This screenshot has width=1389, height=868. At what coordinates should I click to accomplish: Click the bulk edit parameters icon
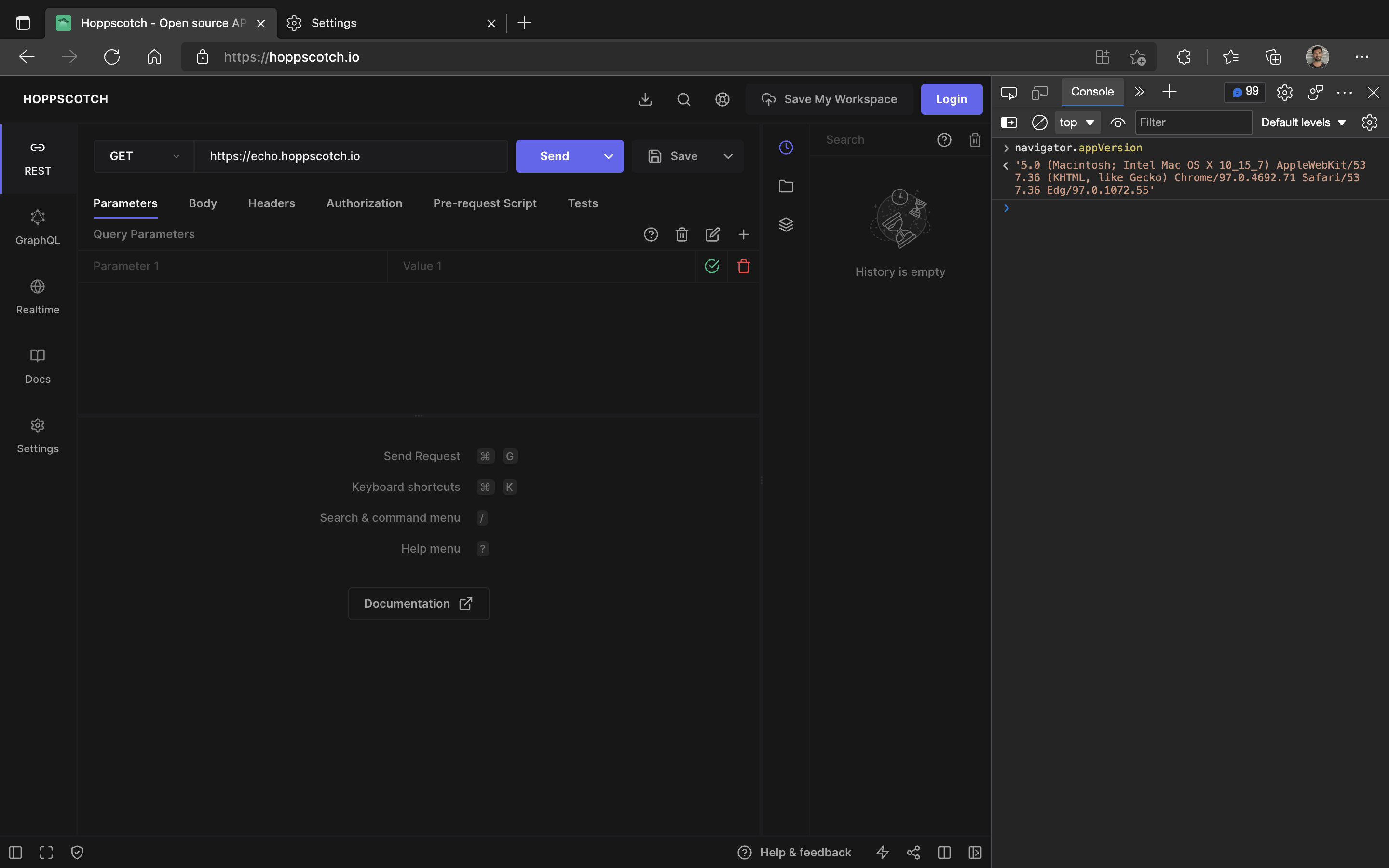tap(712, 234)
